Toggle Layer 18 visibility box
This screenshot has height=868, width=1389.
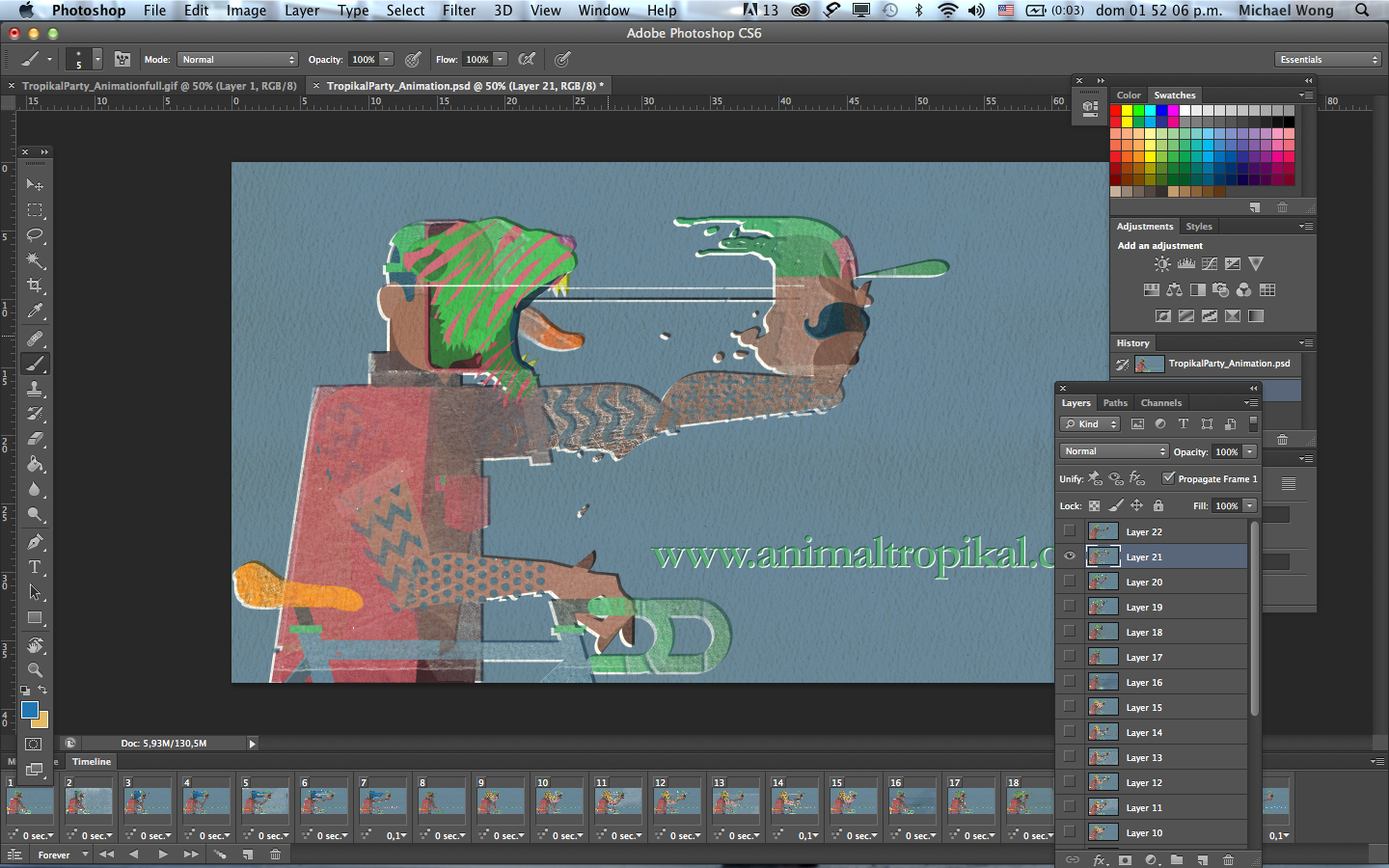pyautogui.click(x=1069, y=632)
